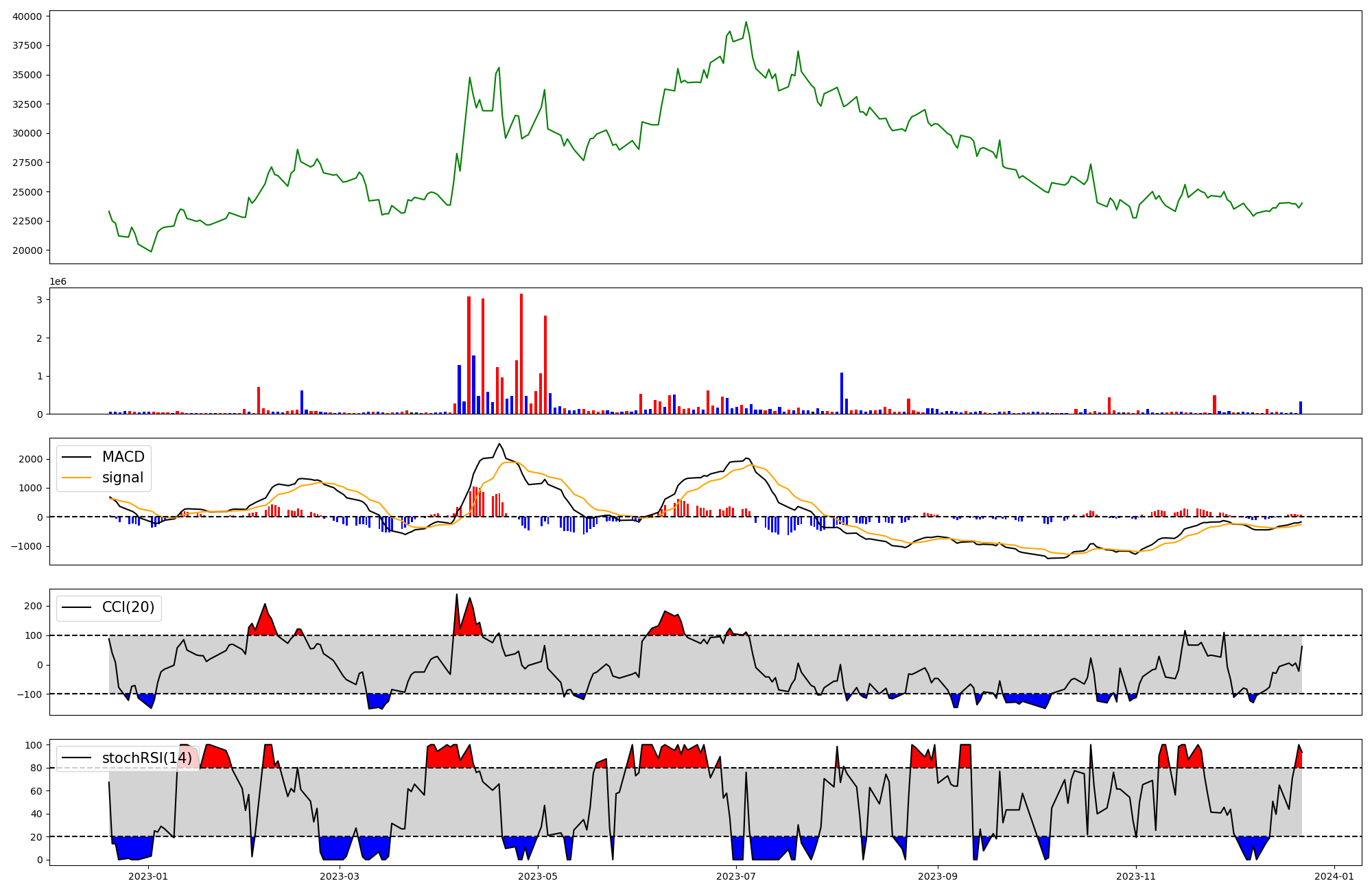Viewport: 1372px width, 892px height.
Task: Select the 2023-09 date tick label
Action: 938,876
